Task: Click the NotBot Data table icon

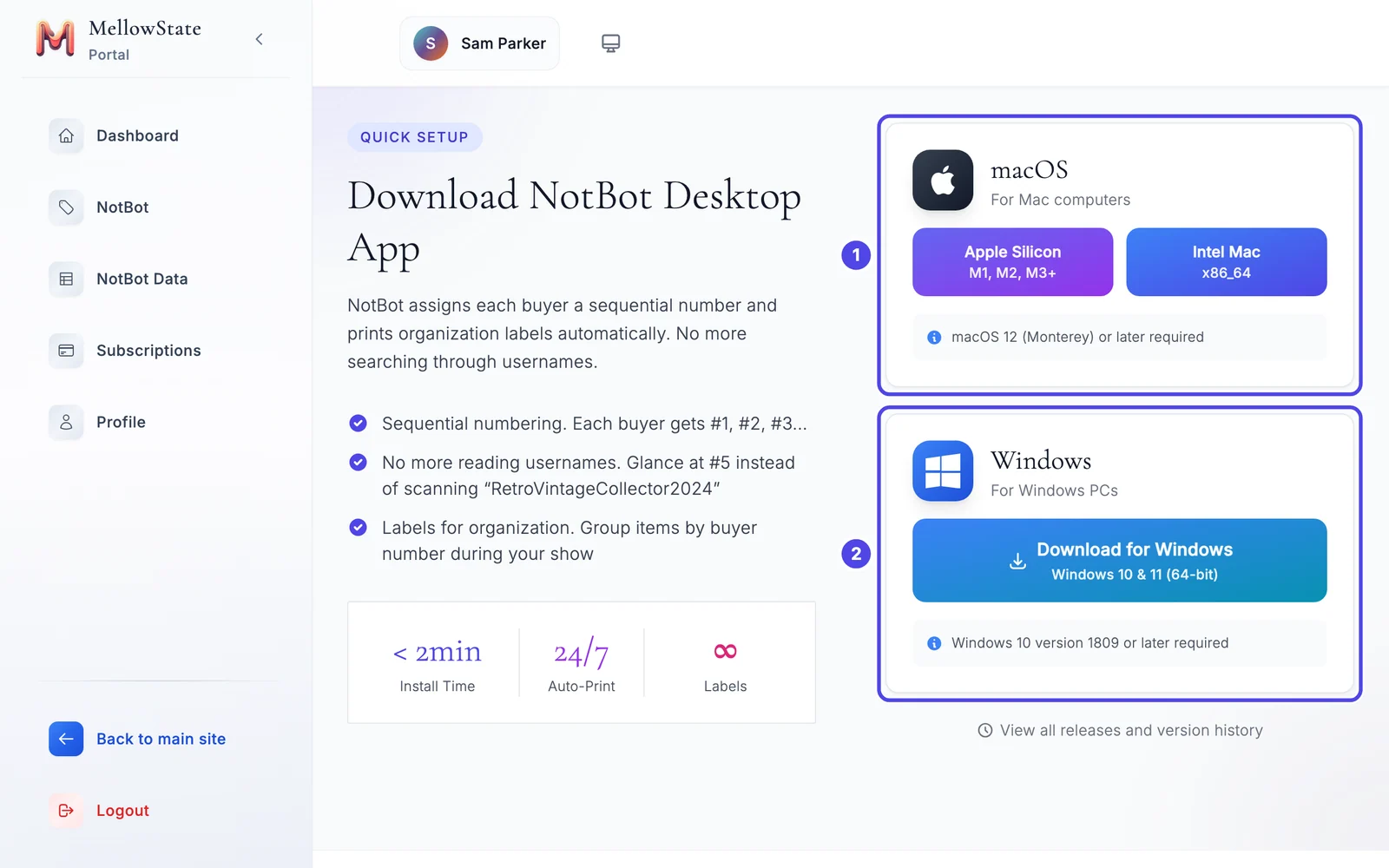Action: coord(66,279)
